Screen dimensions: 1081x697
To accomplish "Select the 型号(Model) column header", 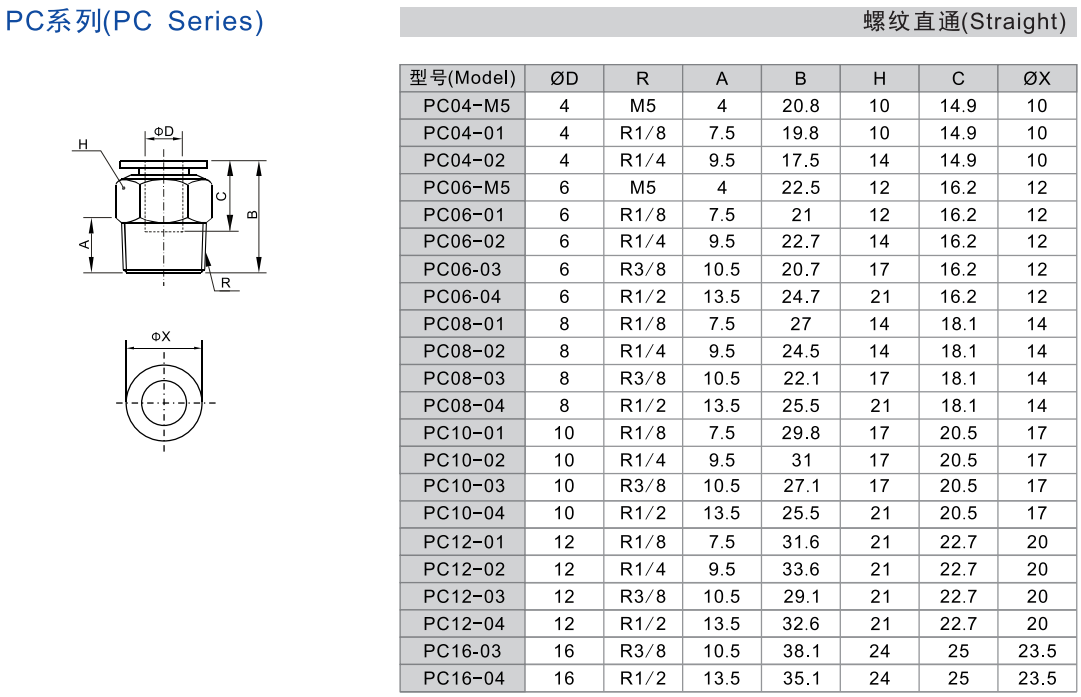I will point(462,79).
